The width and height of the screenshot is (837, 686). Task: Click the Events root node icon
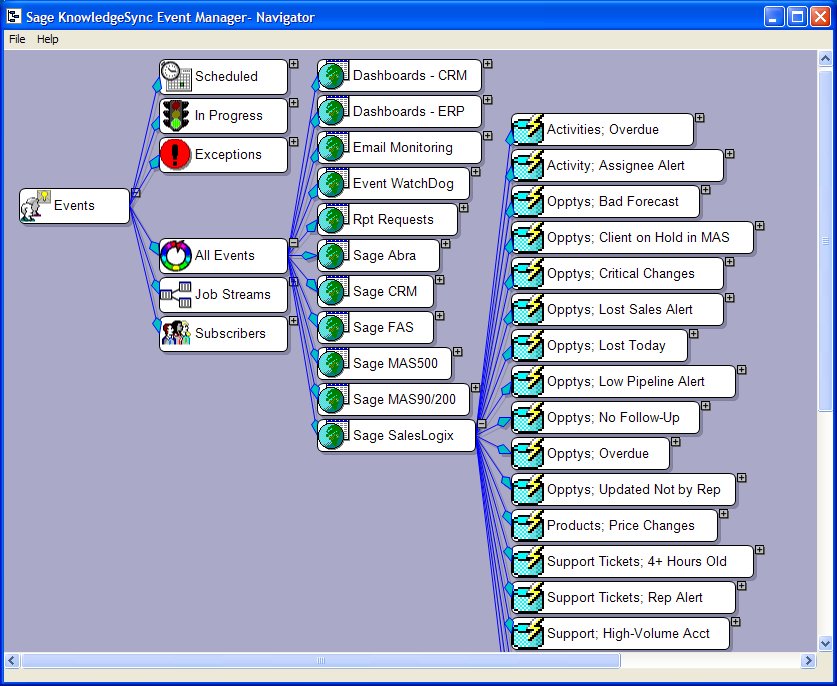click(35, 206)
